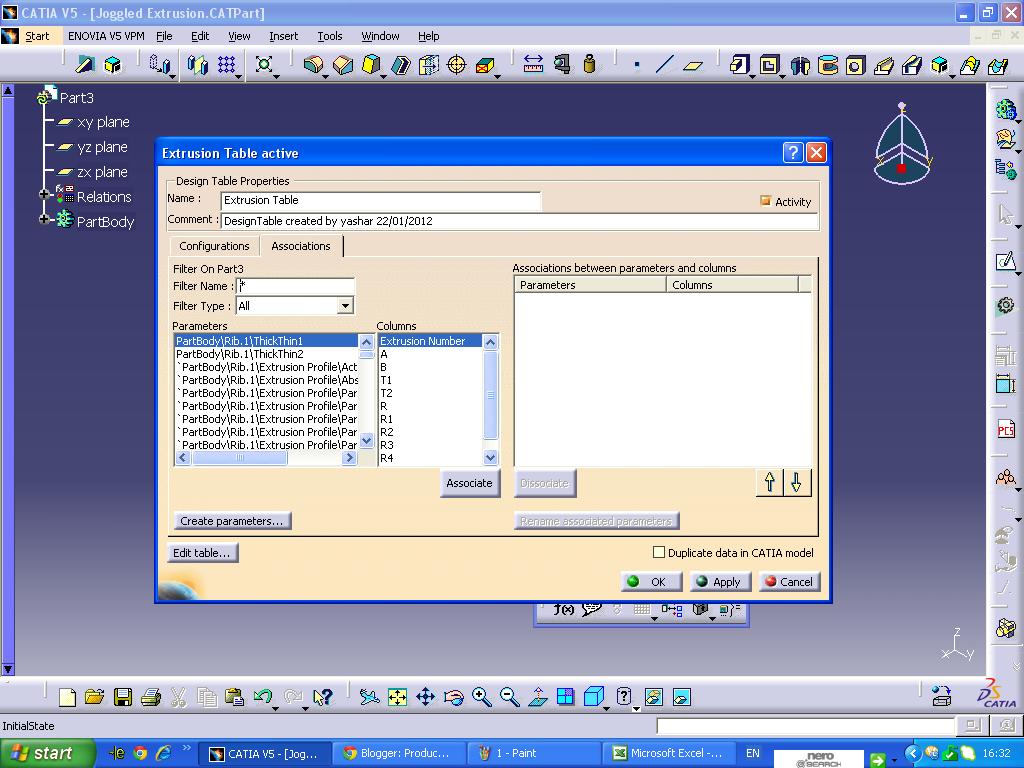Click the Zoom In icon

pos(480,696)
